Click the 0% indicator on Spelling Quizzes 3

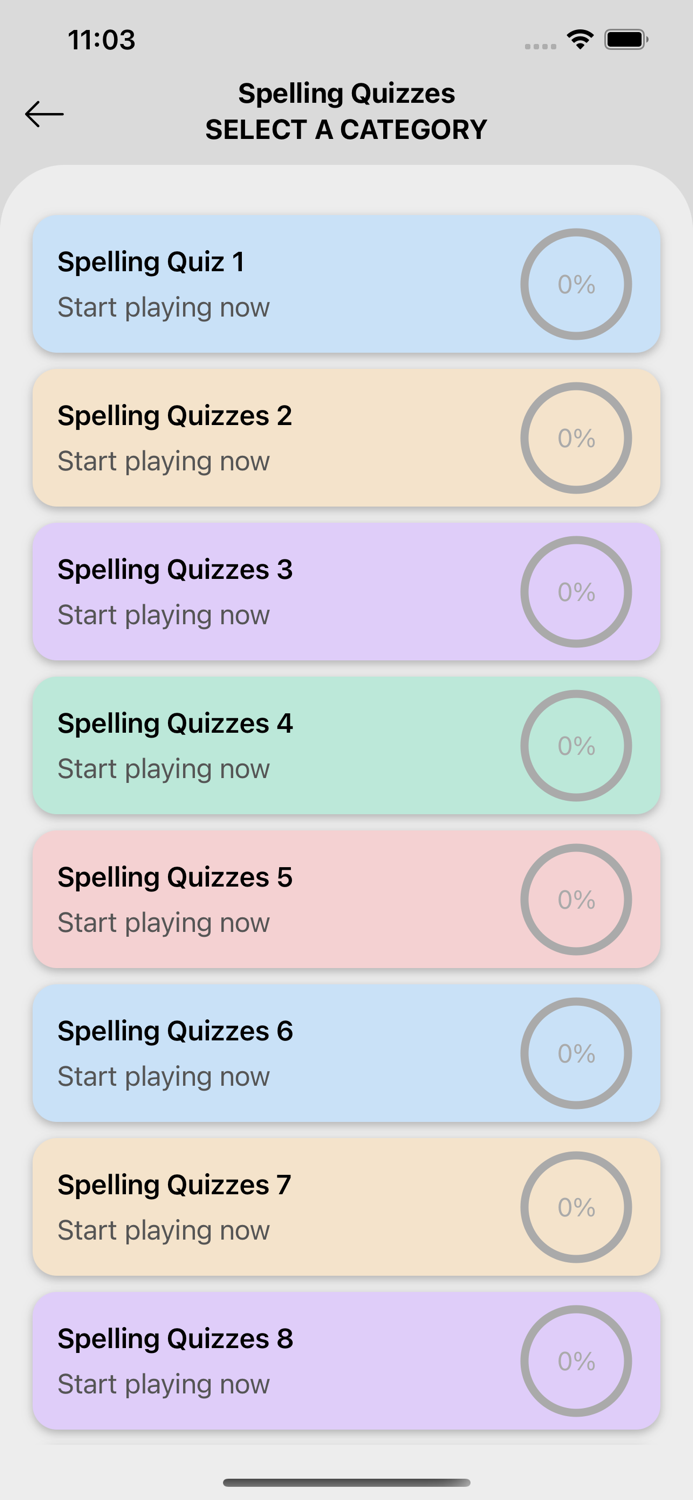(x=577, y=592)
